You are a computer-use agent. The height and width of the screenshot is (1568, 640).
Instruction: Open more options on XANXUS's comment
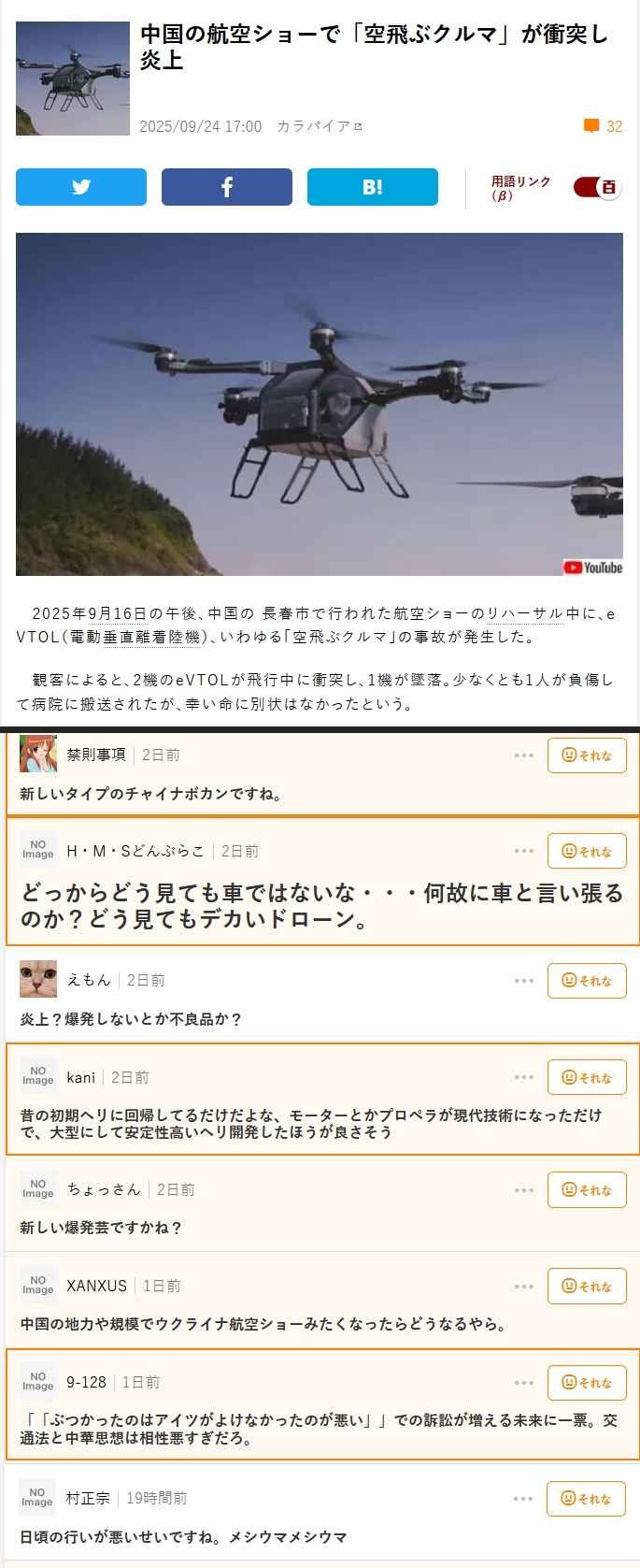tap(524, 1287)
